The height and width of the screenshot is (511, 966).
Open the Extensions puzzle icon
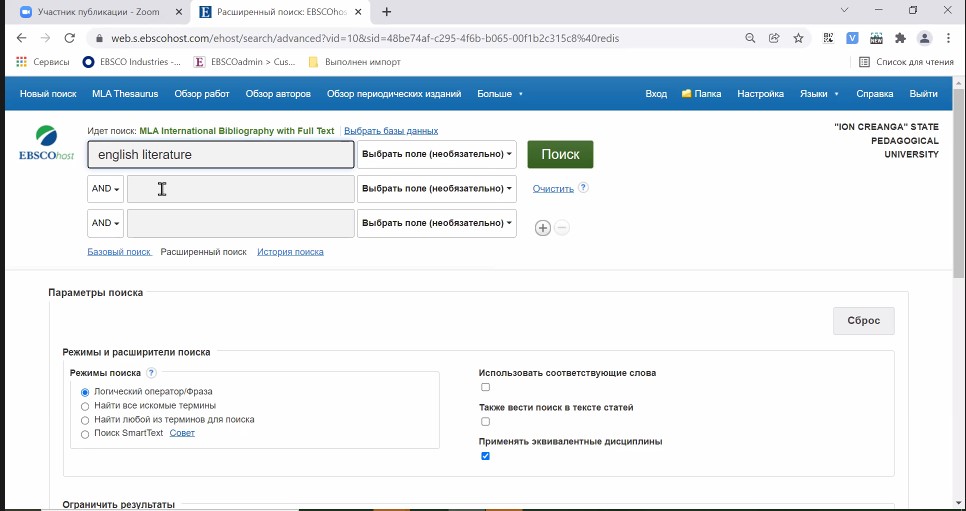(900, 38)
